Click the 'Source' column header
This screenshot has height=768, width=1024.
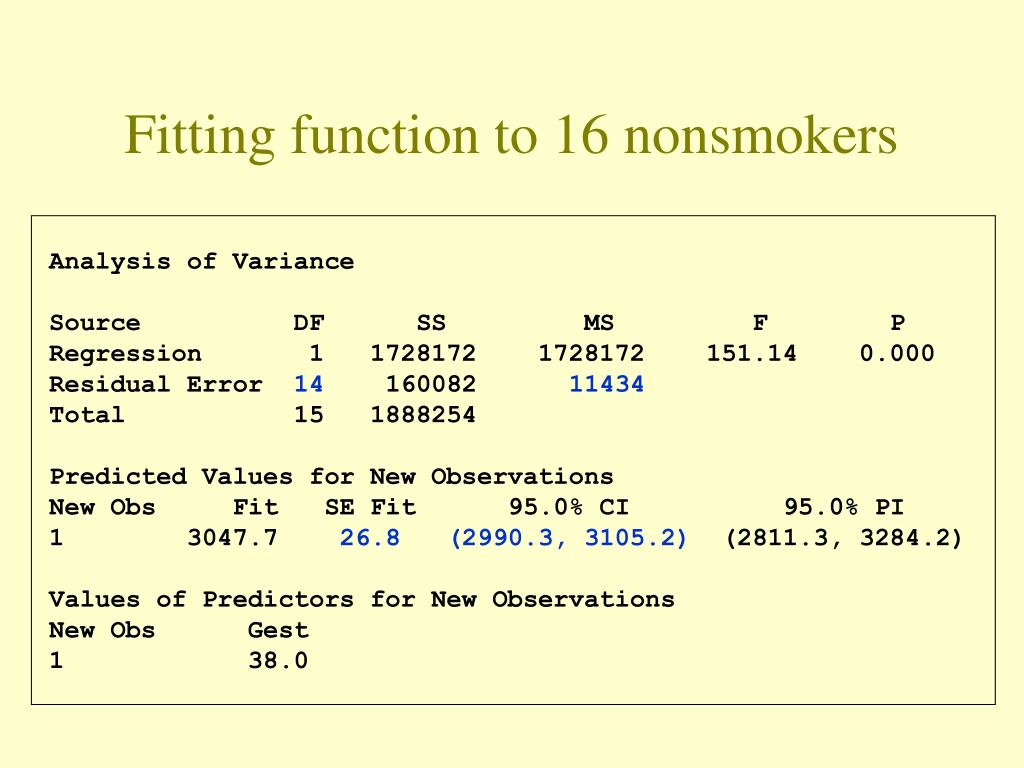point(95,323)
